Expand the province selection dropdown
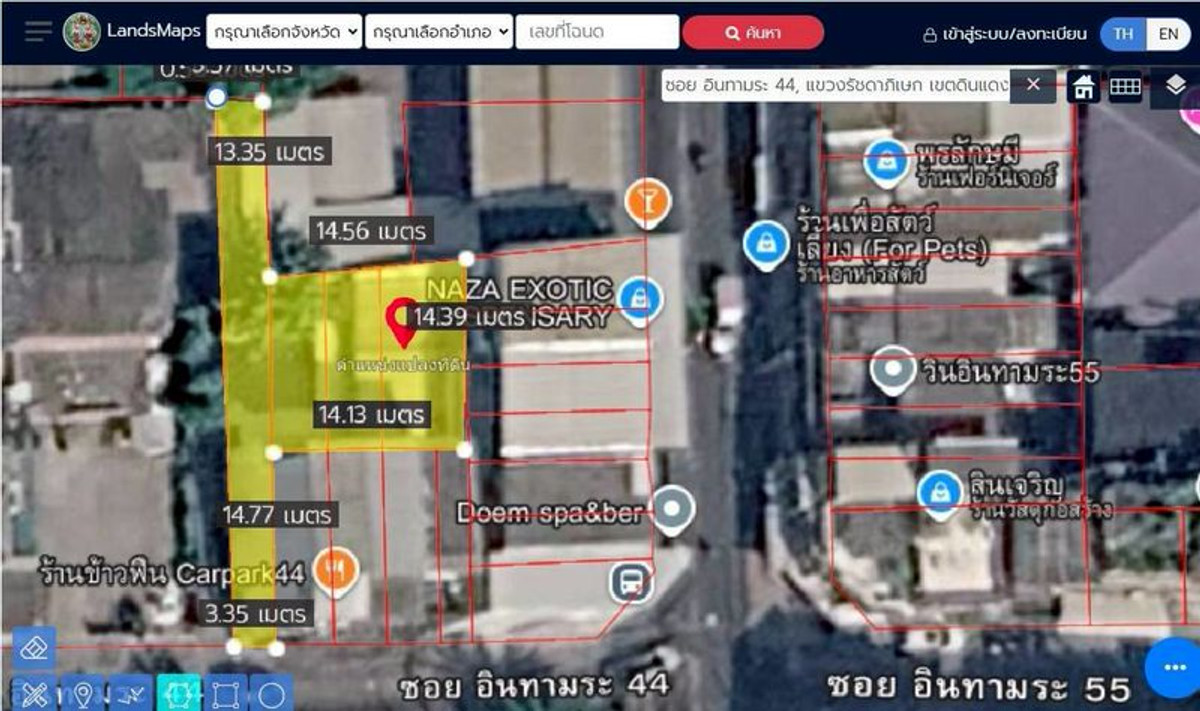Screen dimensions: 1200x711 pyautogui.click(x=284, y=32)
